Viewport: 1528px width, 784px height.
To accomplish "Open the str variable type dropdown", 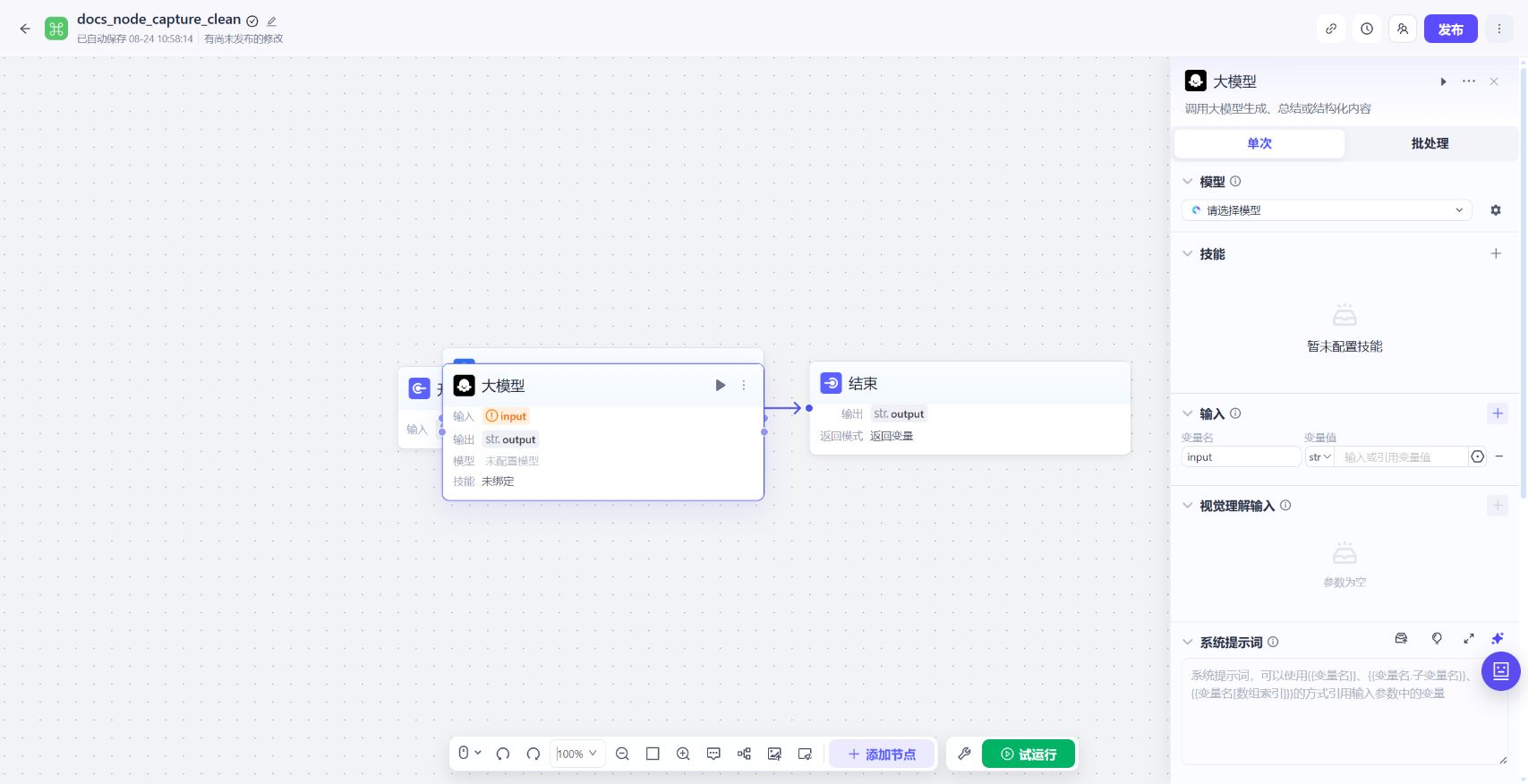I will tap(1319, 457).
